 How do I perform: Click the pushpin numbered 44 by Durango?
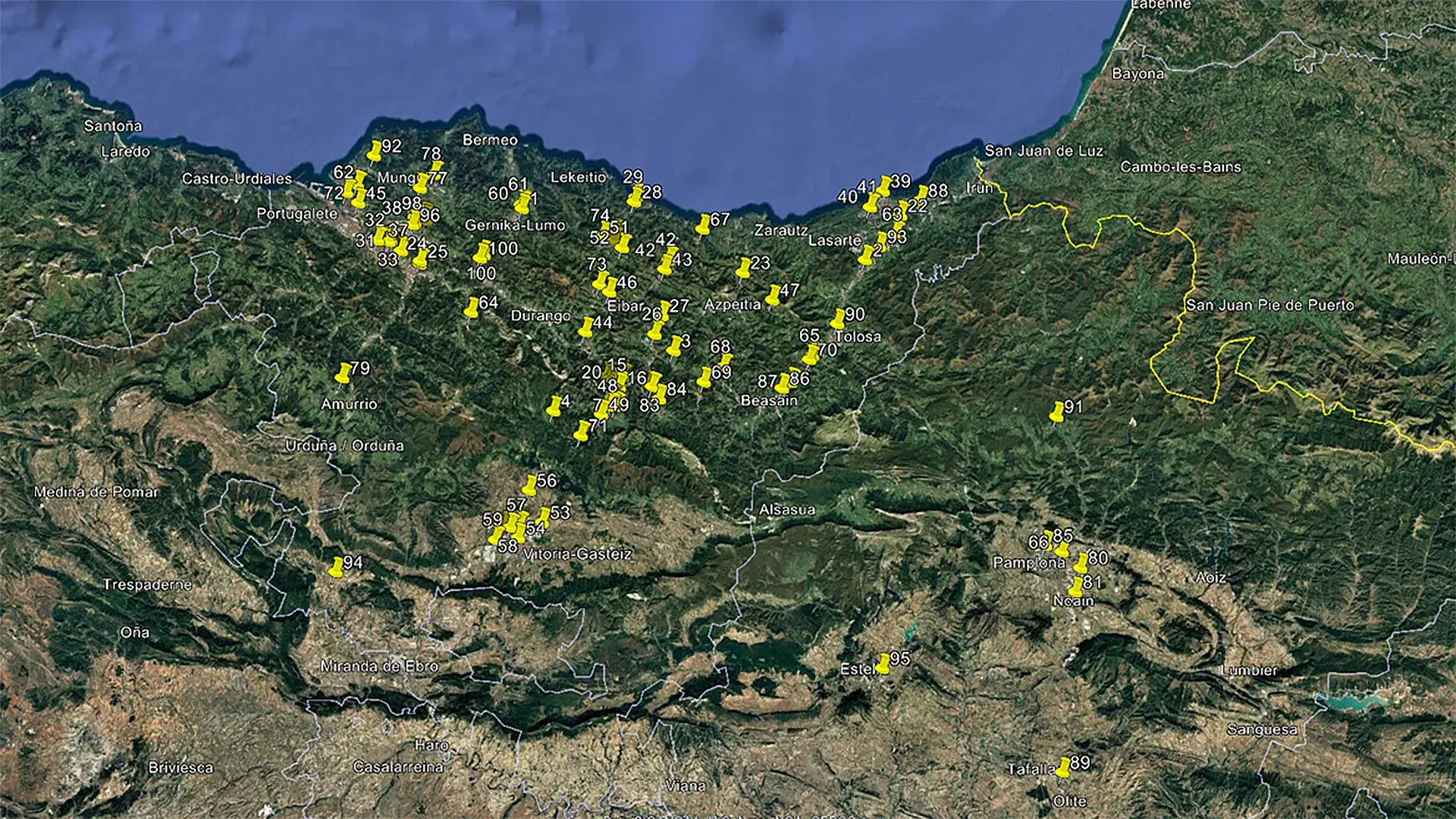586,328
